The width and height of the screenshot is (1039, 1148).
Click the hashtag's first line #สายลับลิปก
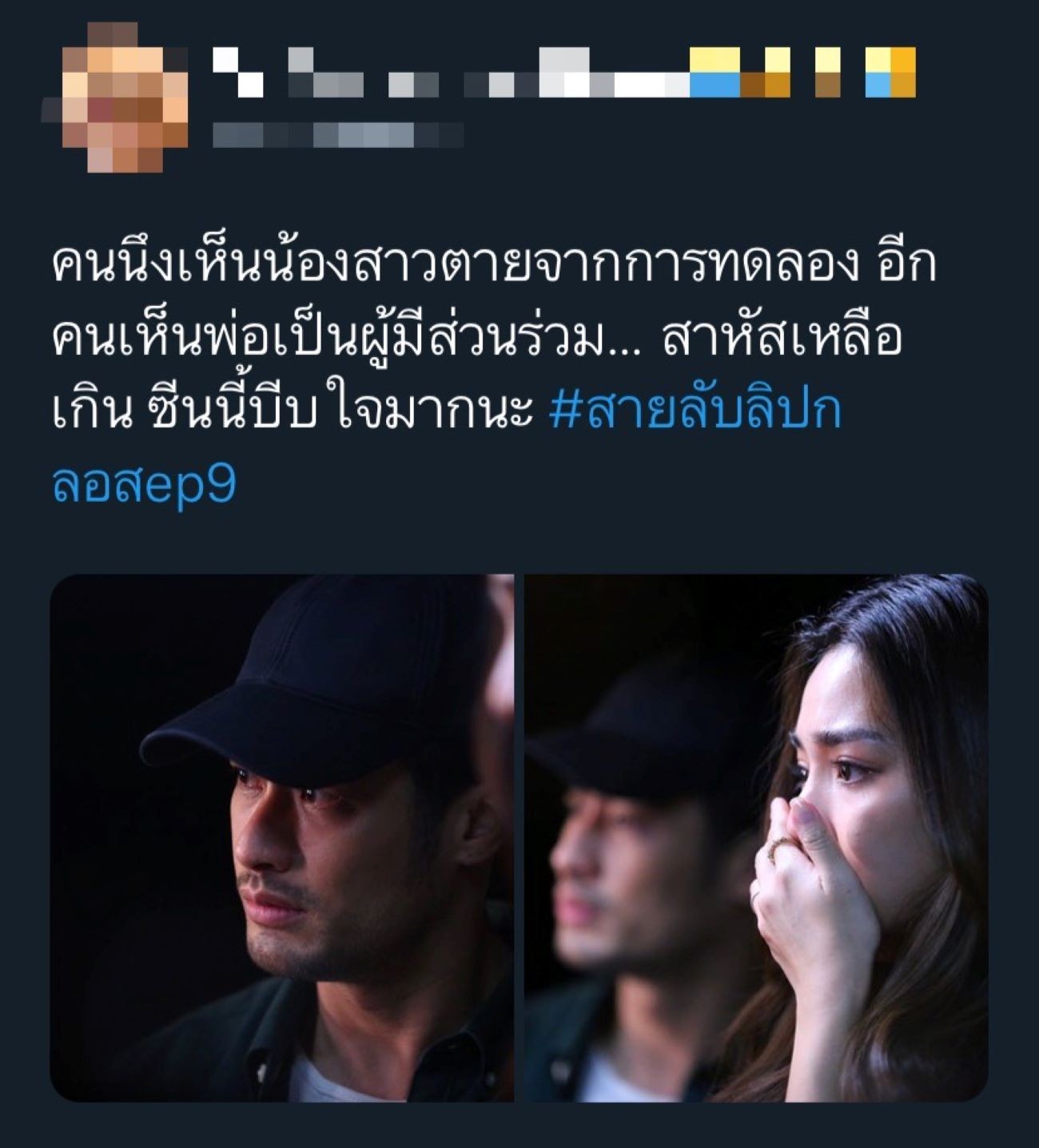697,411
